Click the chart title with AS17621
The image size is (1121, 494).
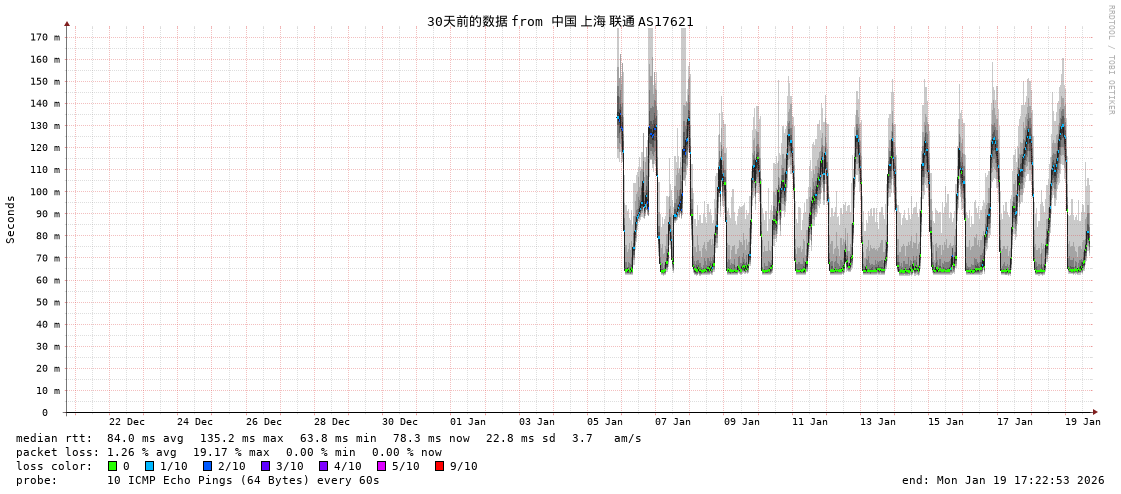(x=560, y=21)
